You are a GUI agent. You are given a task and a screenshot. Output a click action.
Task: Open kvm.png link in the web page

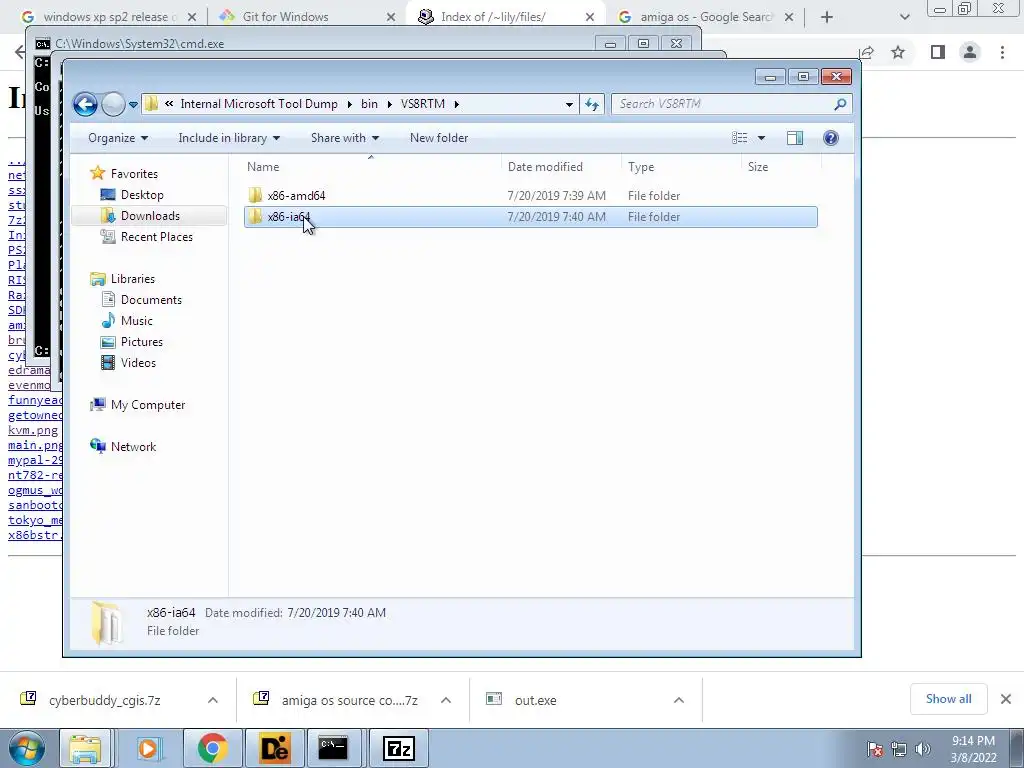(33, 430)
